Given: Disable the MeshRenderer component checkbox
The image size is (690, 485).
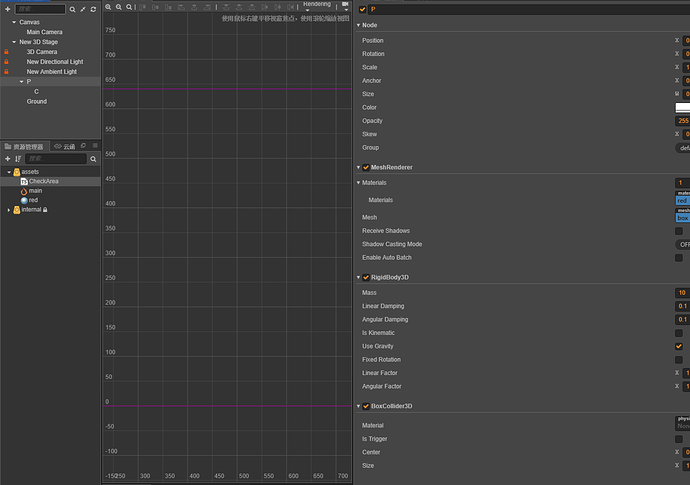Looking at the screenshot, I should [366, 167].
